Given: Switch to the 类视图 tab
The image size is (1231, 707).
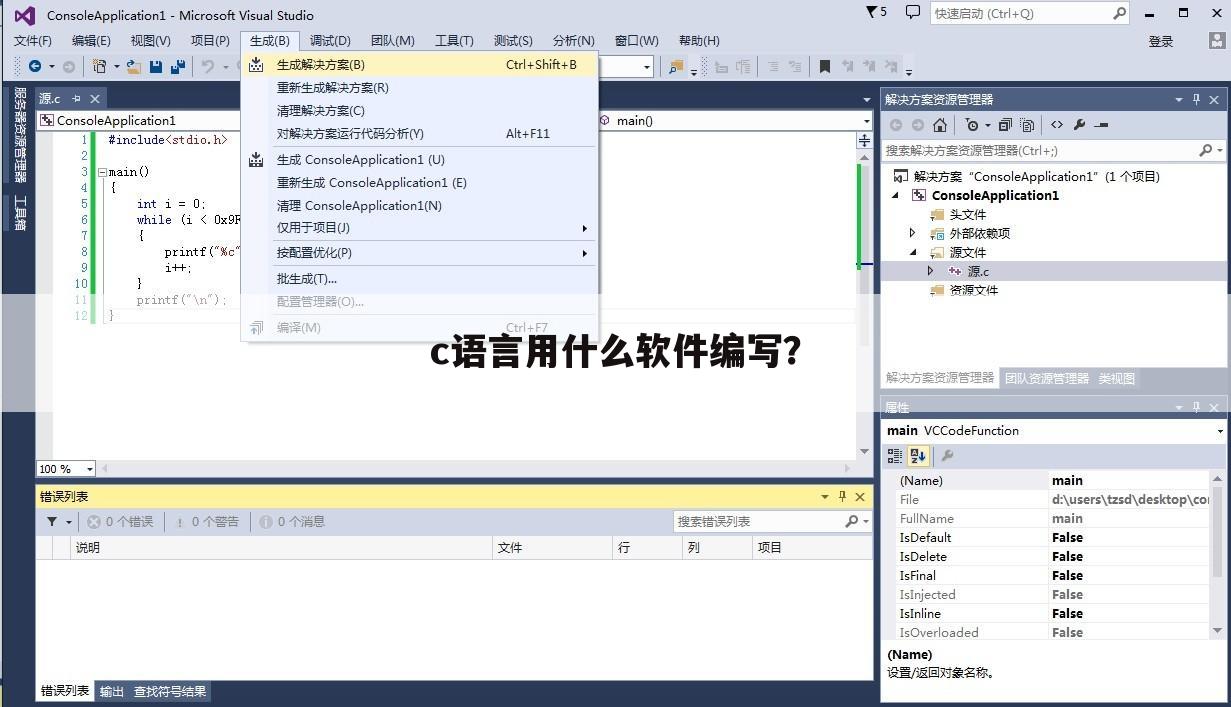Looking at the screenshot, I should [1117, 378].
